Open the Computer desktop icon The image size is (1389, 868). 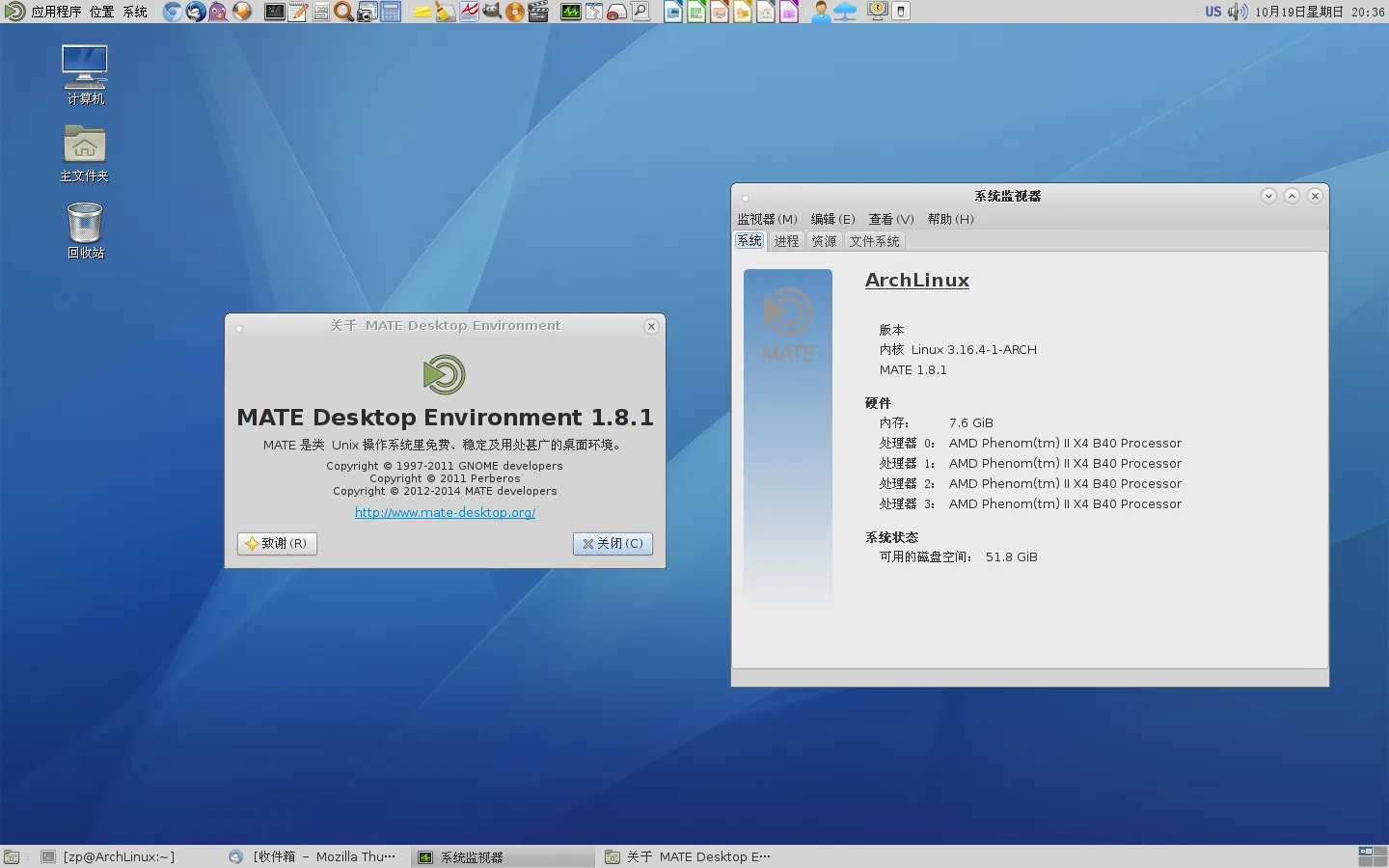(85, 74)
